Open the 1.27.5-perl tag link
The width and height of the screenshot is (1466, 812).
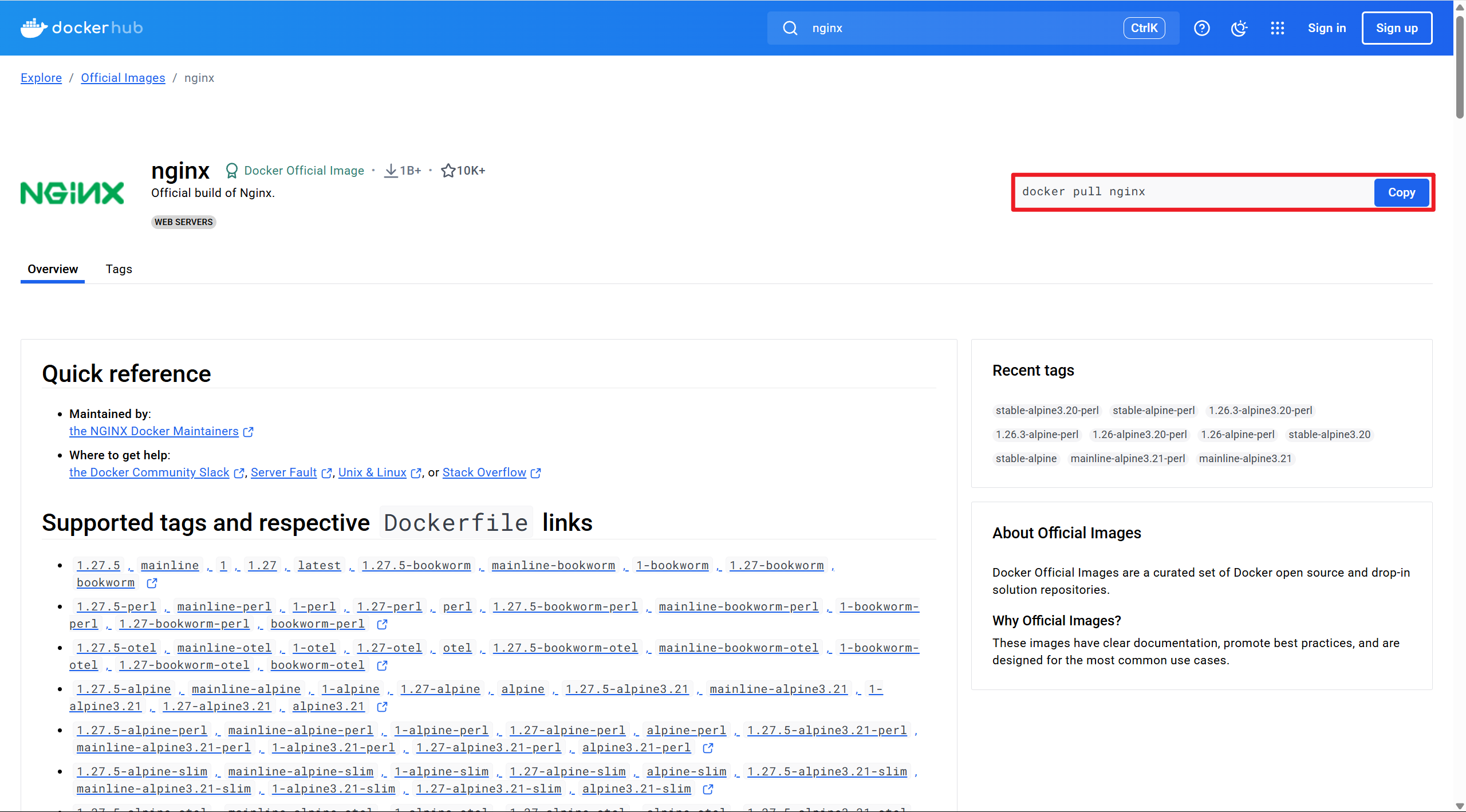click(116, 607)
